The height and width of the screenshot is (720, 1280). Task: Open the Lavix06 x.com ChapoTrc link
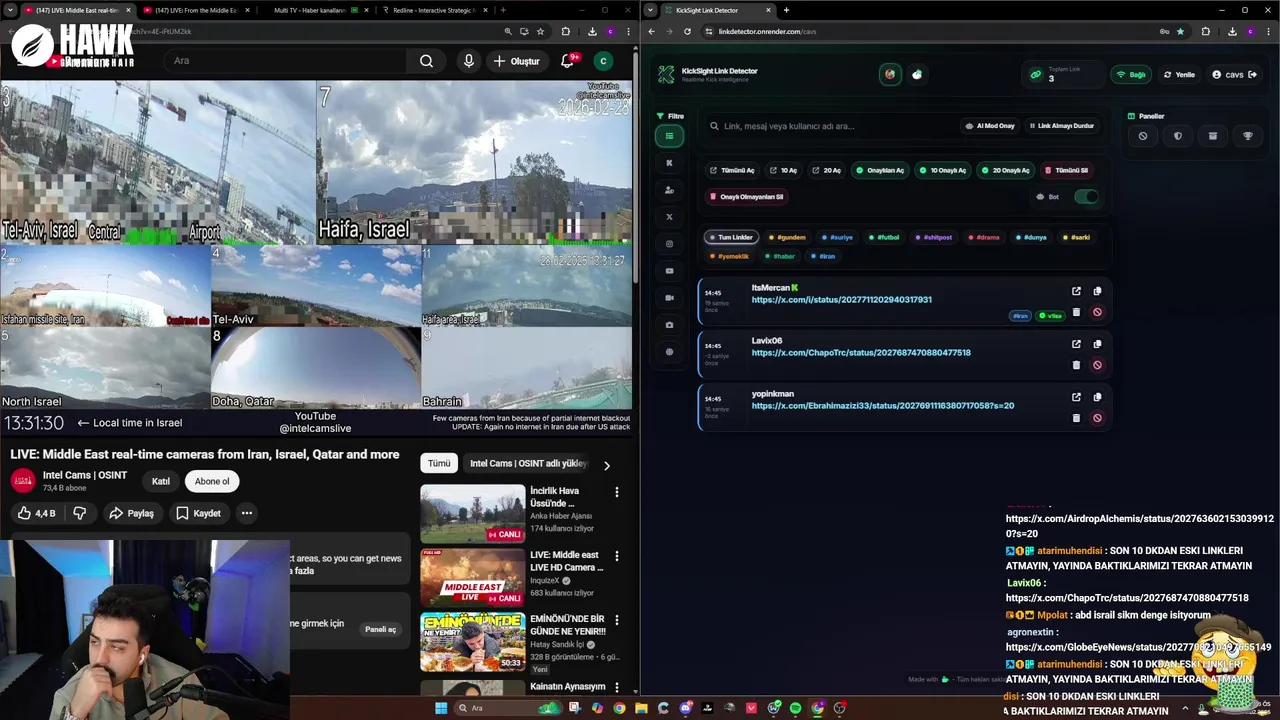[861, 353]
